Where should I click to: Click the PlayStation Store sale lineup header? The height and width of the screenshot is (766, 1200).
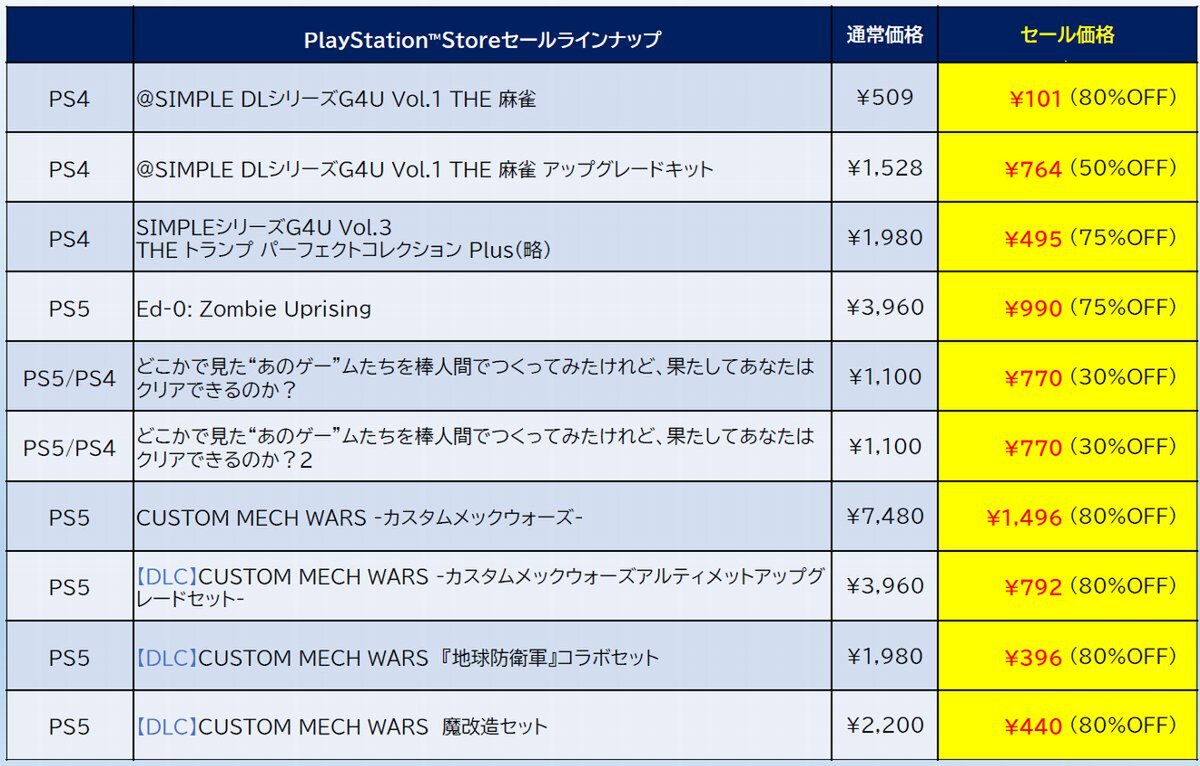click(482, 39)
